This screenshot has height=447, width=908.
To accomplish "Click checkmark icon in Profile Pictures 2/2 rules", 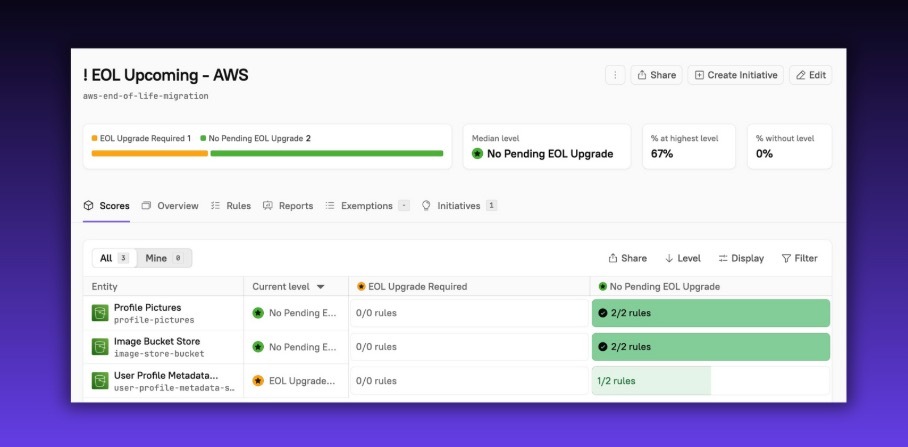I will [602, 313].
